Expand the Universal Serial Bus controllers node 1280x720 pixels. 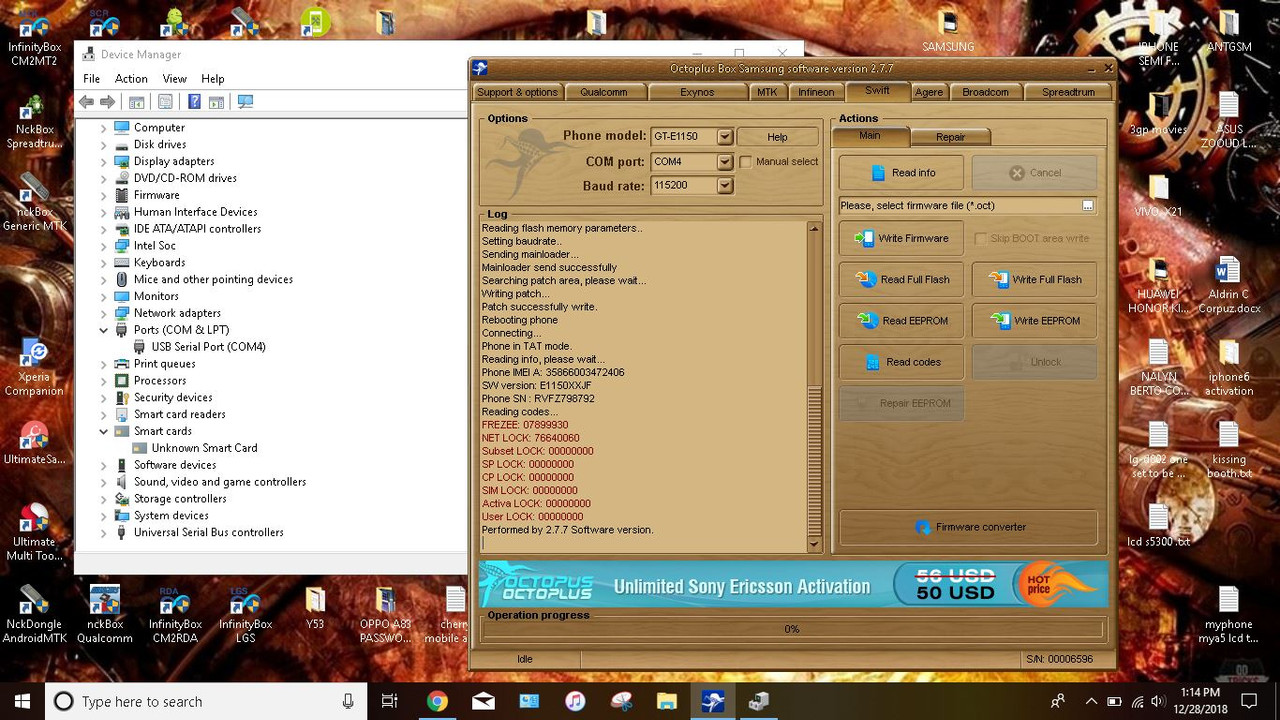coord(103,532)
